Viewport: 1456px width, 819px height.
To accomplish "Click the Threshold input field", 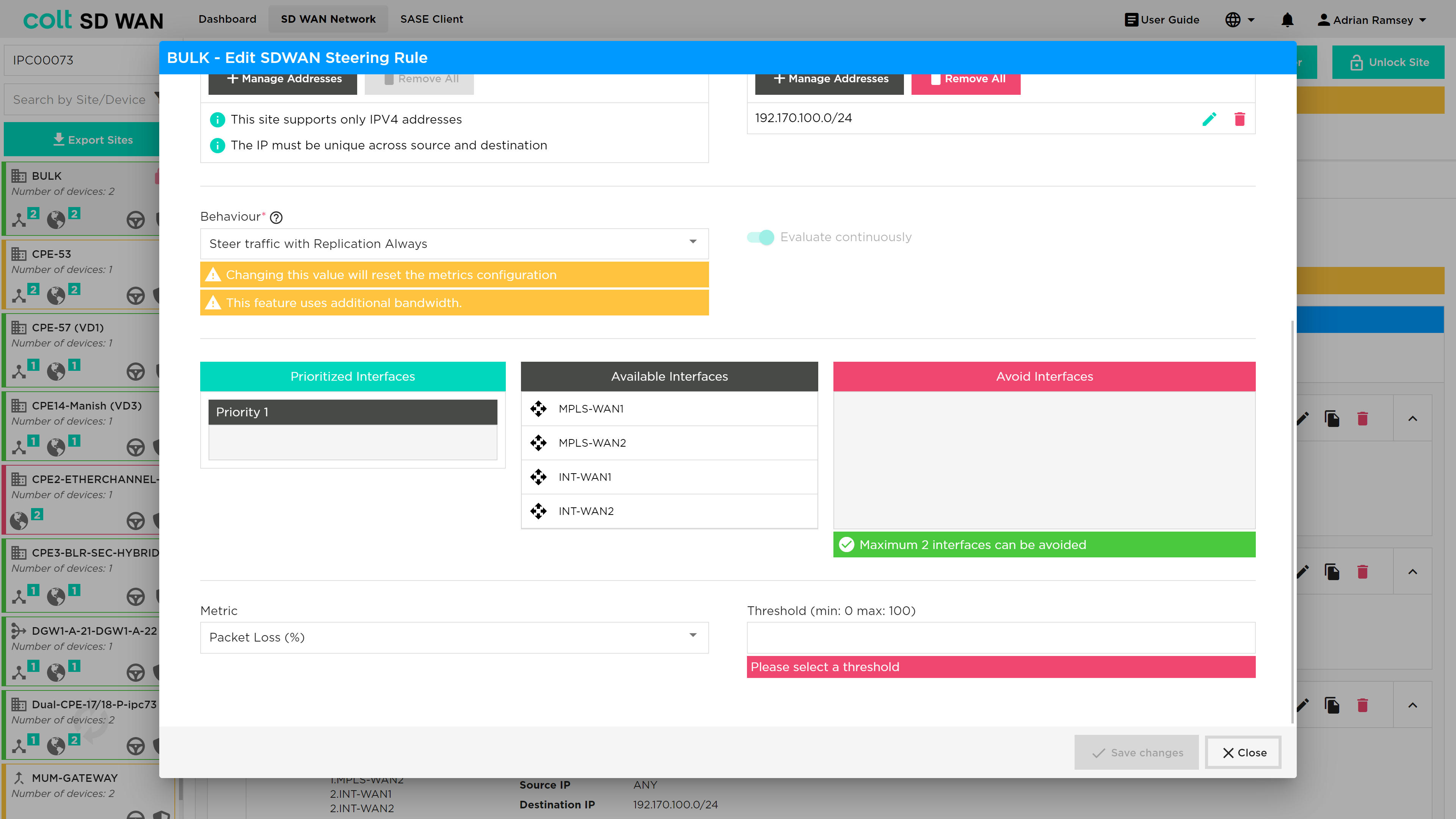I will pos(1001,637).
